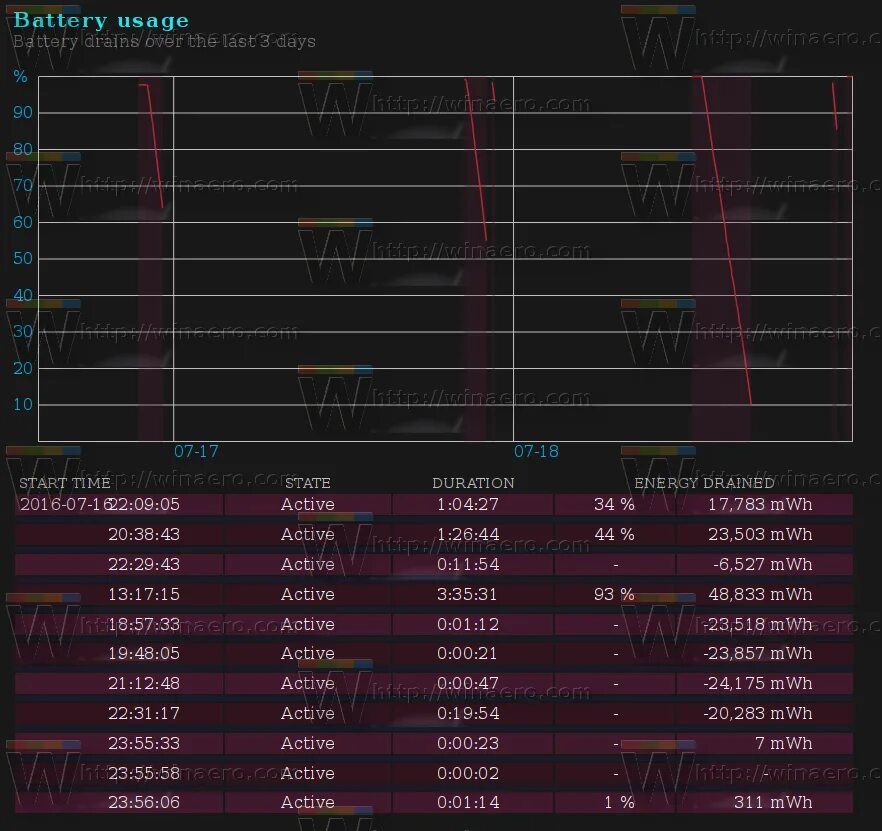The height and width of the screenshot is (831, 882).
Task: Select duration 0:11:54
Action: tap(468, 564)
